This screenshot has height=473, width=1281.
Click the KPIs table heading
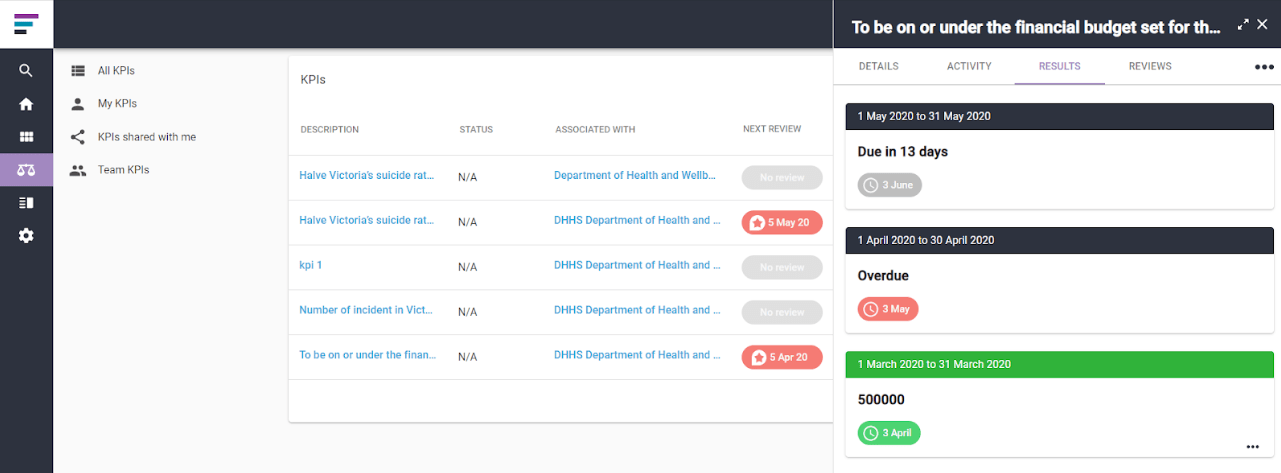coord(313,79)
